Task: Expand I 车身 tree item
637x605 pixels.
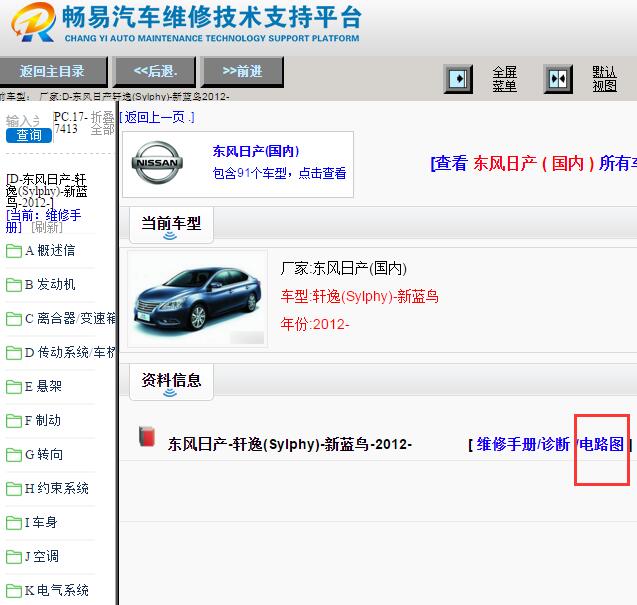Action: [41, 522]
